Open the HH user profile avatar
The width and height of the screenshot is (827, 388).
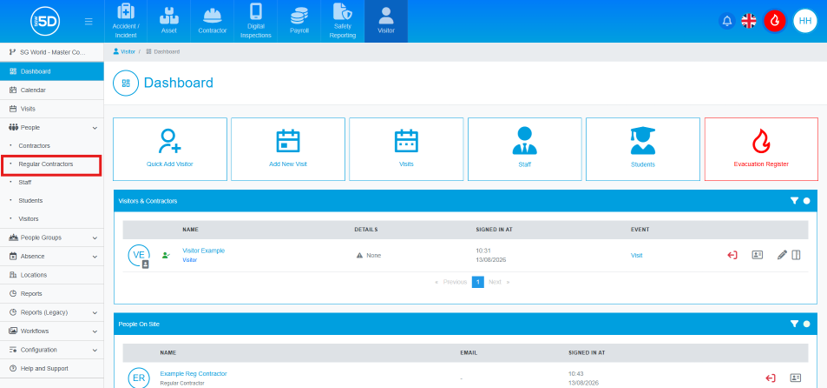click(805, 21)
